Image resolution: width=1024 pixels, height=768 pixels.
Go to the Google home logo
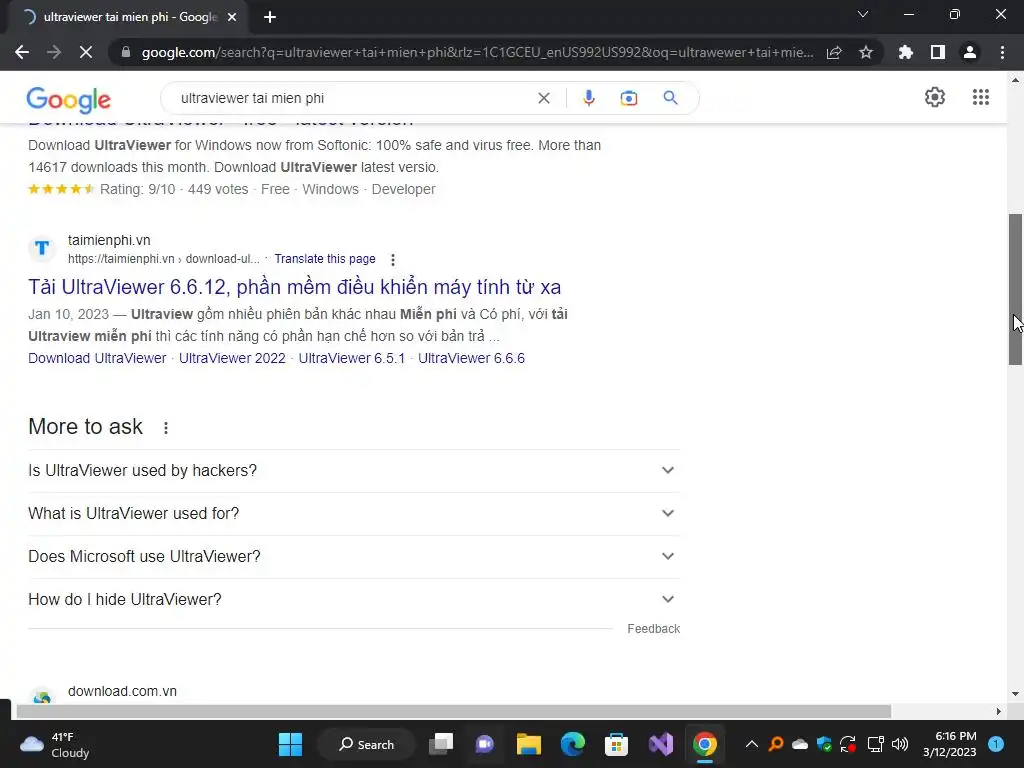pyautogui.click(x=69, y=100)
